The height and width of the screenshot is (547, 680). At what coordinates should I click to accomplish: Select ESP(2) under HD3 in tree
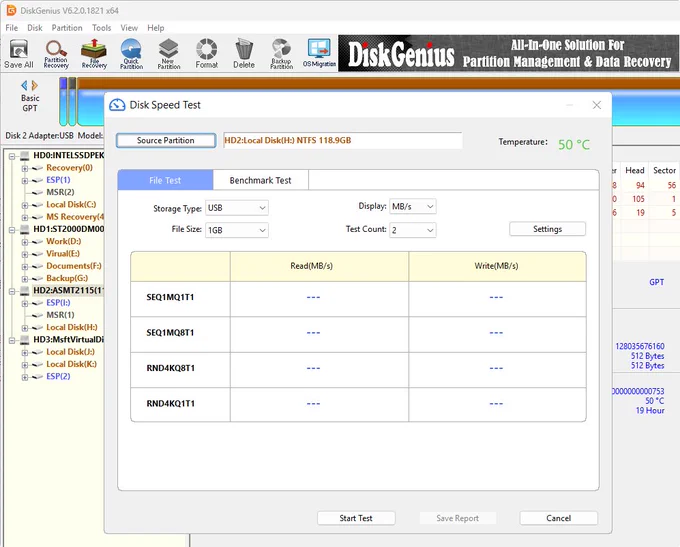pos(58,377)
